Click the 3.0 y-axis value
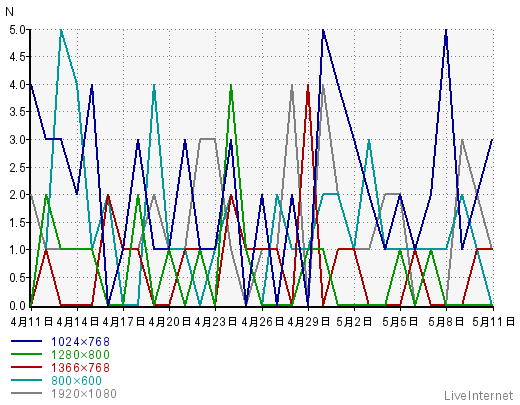This screenshot has width=520, height=405. tap(17, 140)
